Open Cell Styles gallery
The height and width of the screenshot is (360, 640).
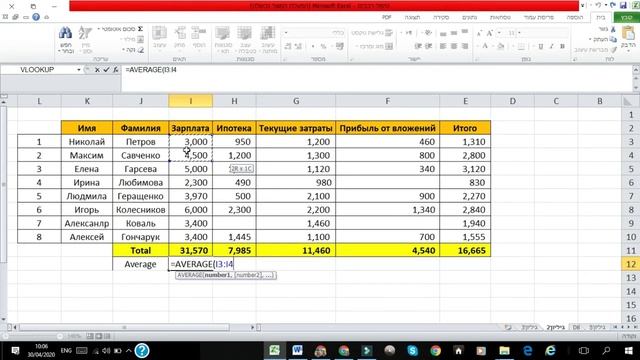(x=223, y=40)
